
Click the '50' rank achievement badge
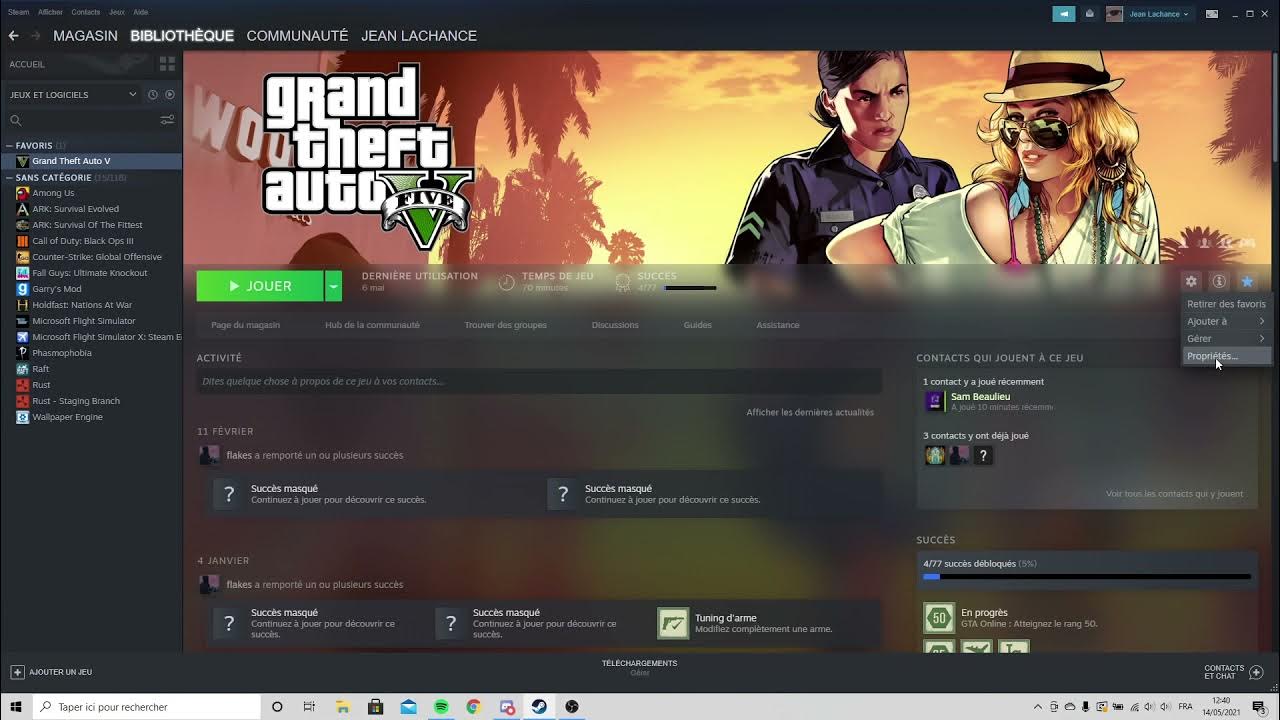(x=939, y=618)
